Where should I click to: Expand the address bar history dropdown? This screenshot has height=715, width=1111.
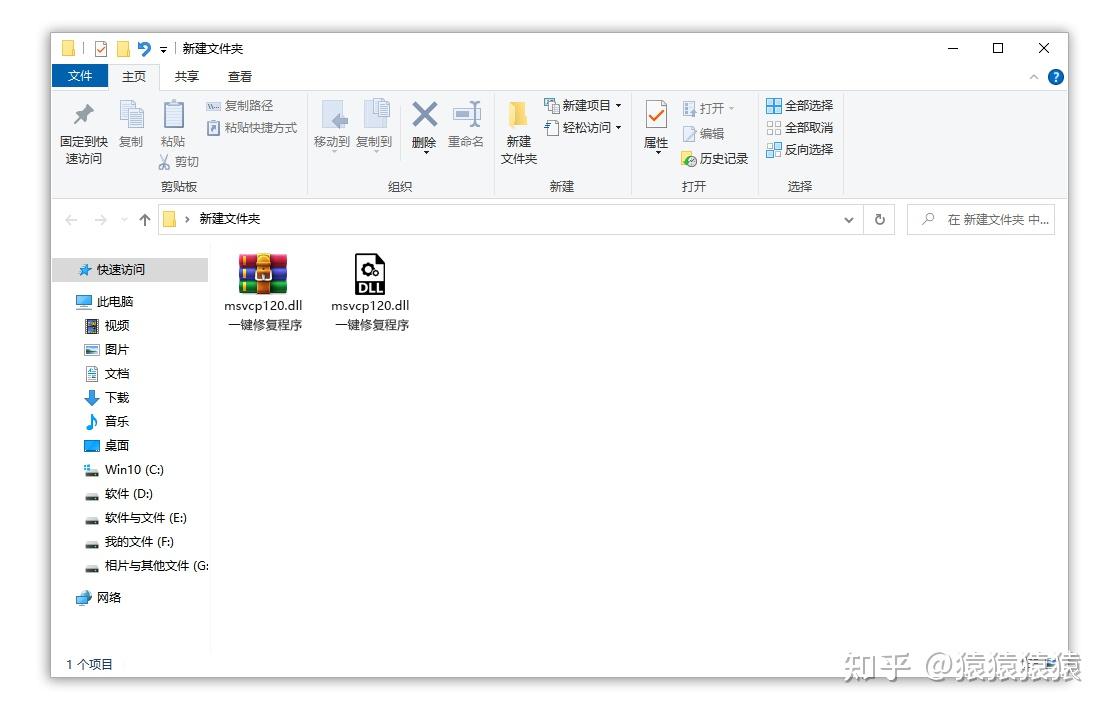coord(849,219)
